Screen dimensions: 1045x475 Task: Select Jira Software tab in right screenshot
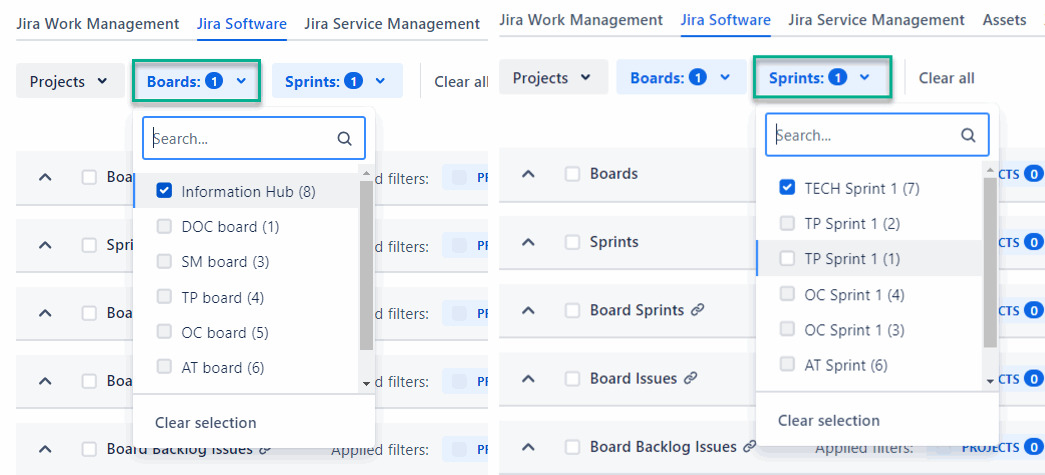tap(726, 20)
